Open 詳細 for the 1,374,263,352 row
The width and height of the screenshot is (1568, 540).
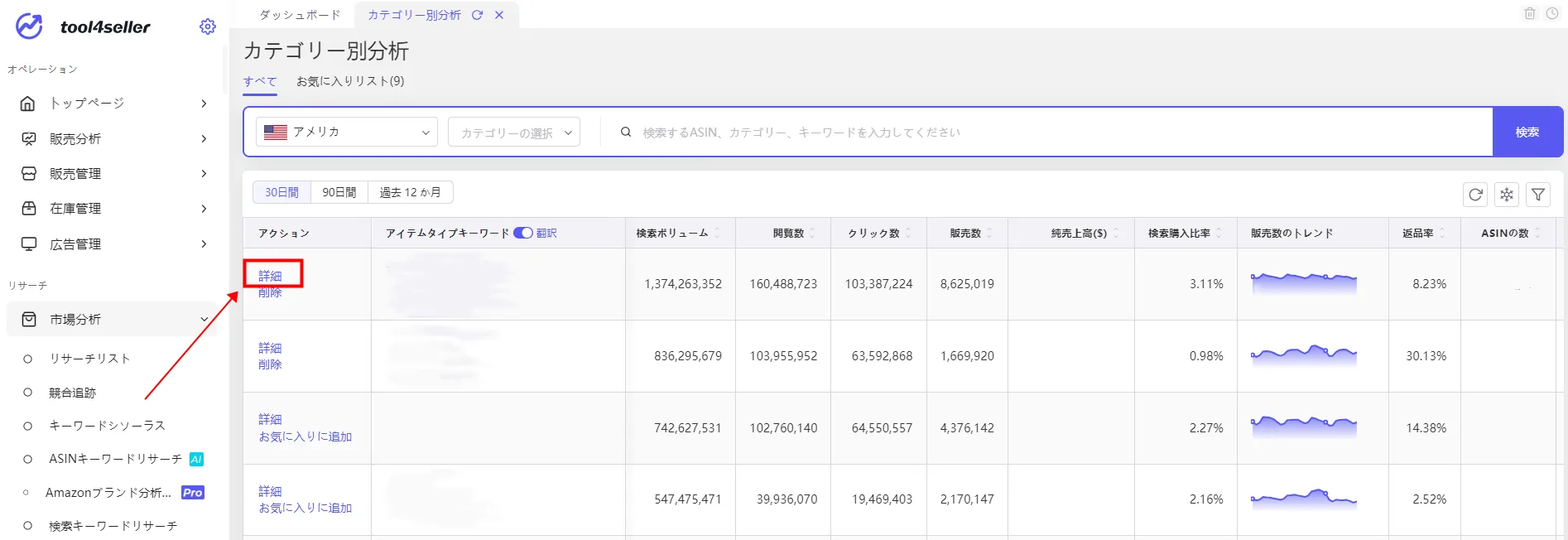[270, 276]
